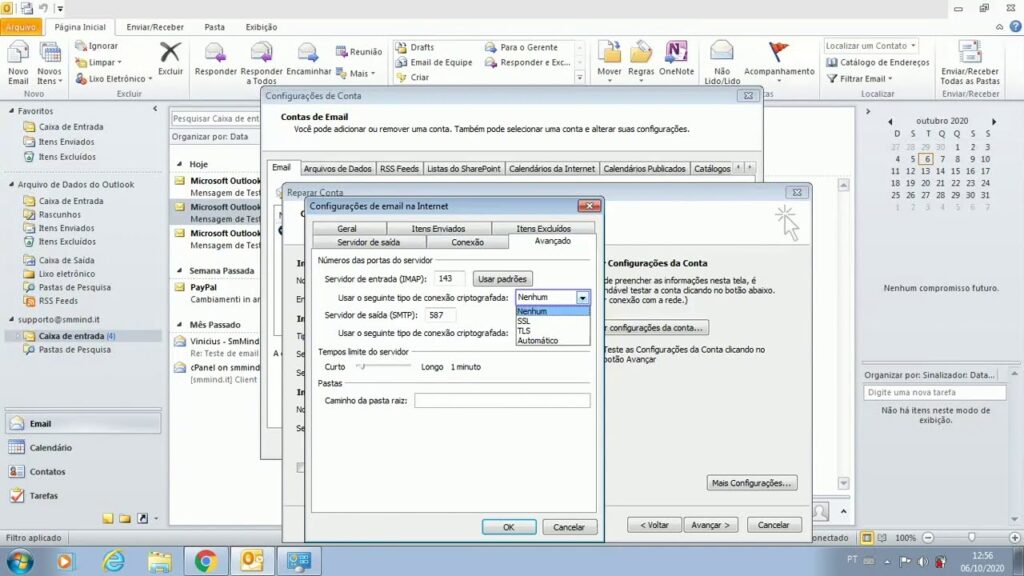Click the Responder ribbon icon

click(x=216, y=59)
